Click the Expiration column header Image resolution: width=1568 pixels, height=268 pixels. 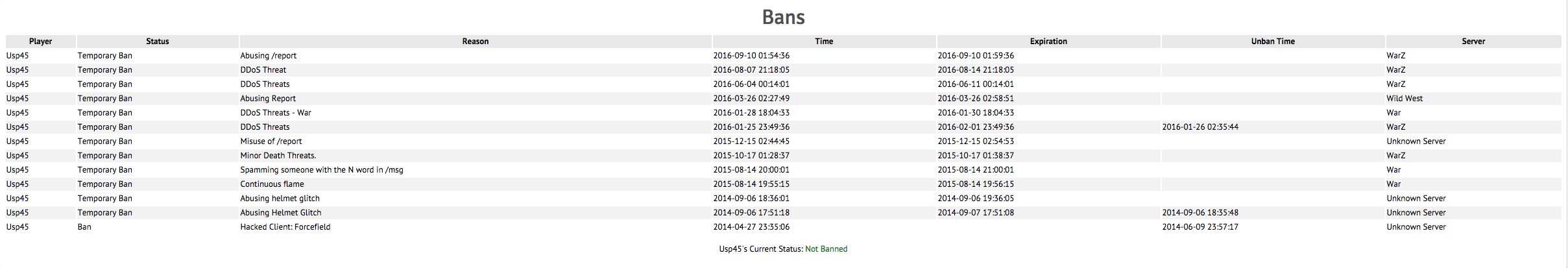[x=1048, y=42]
